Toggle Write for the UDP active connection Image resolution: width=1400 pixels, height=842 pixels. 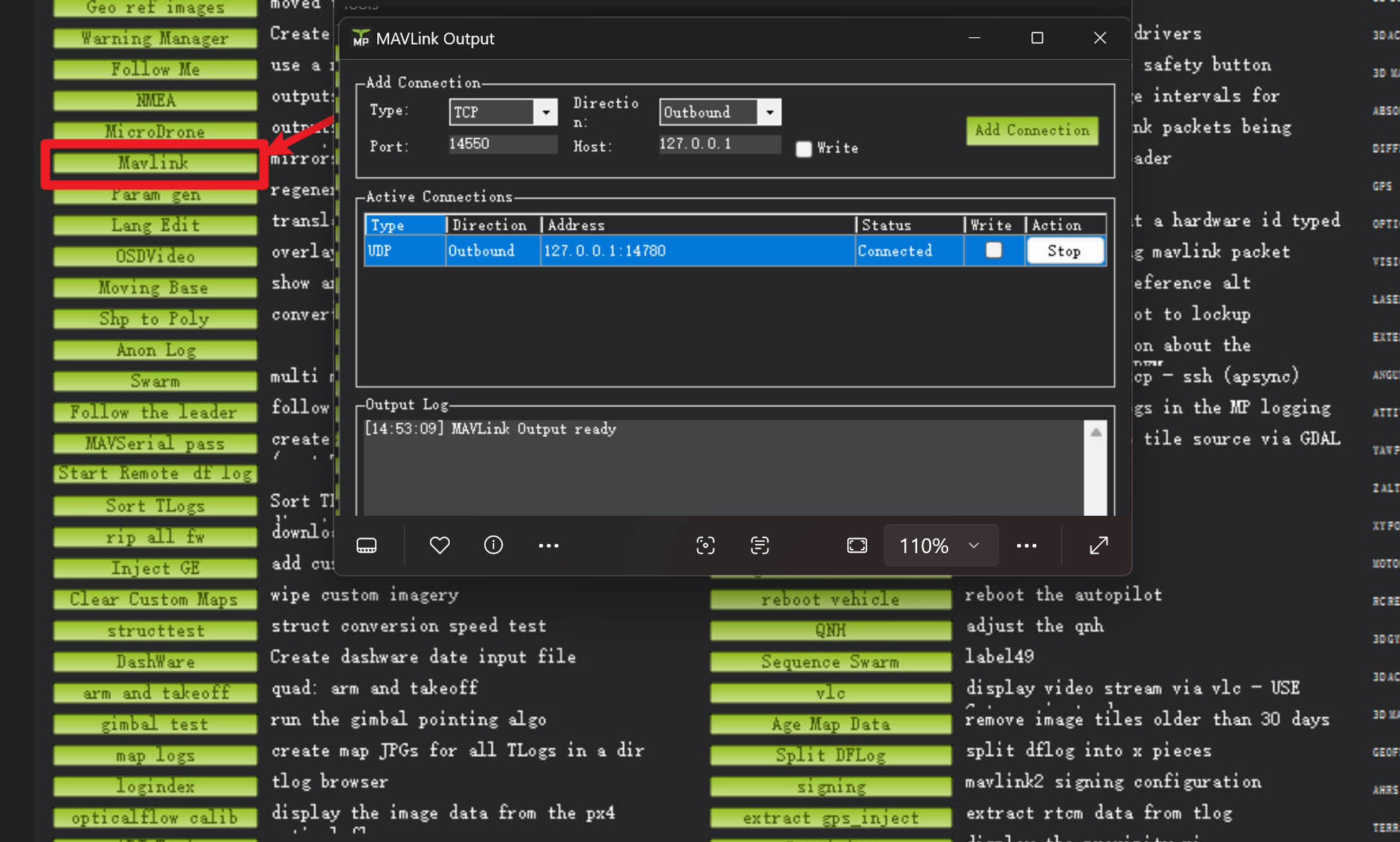click(x=993, y=250)
